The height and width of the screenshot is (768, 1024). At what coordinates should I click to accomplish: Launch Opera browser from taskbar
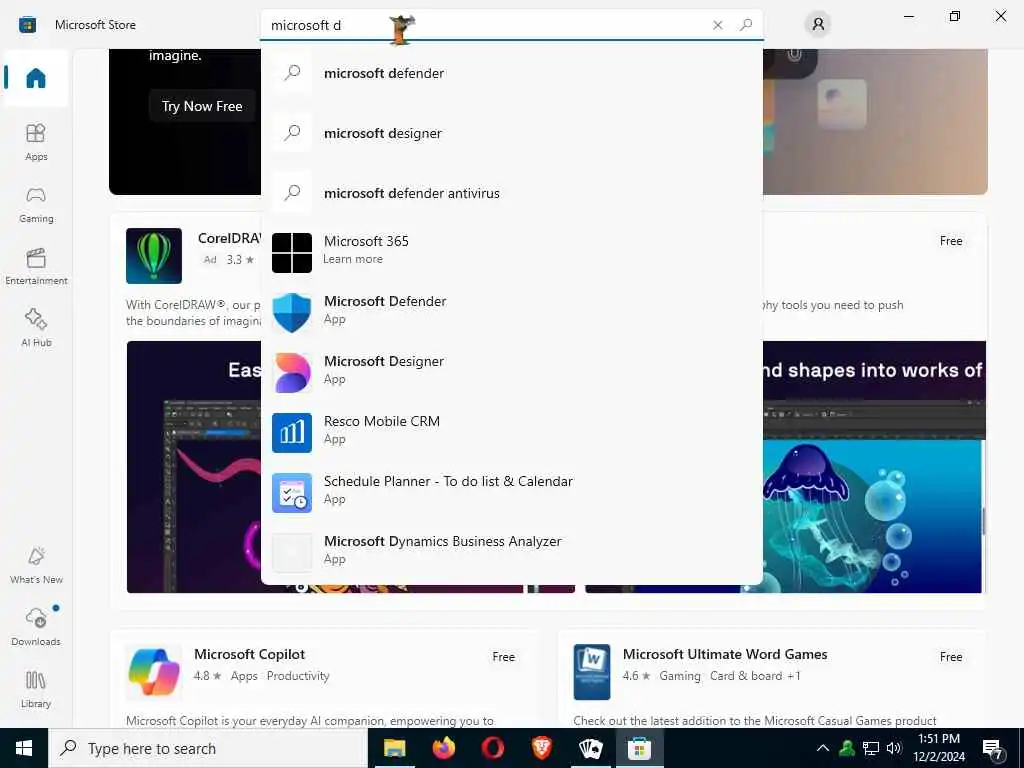(492, 748)
